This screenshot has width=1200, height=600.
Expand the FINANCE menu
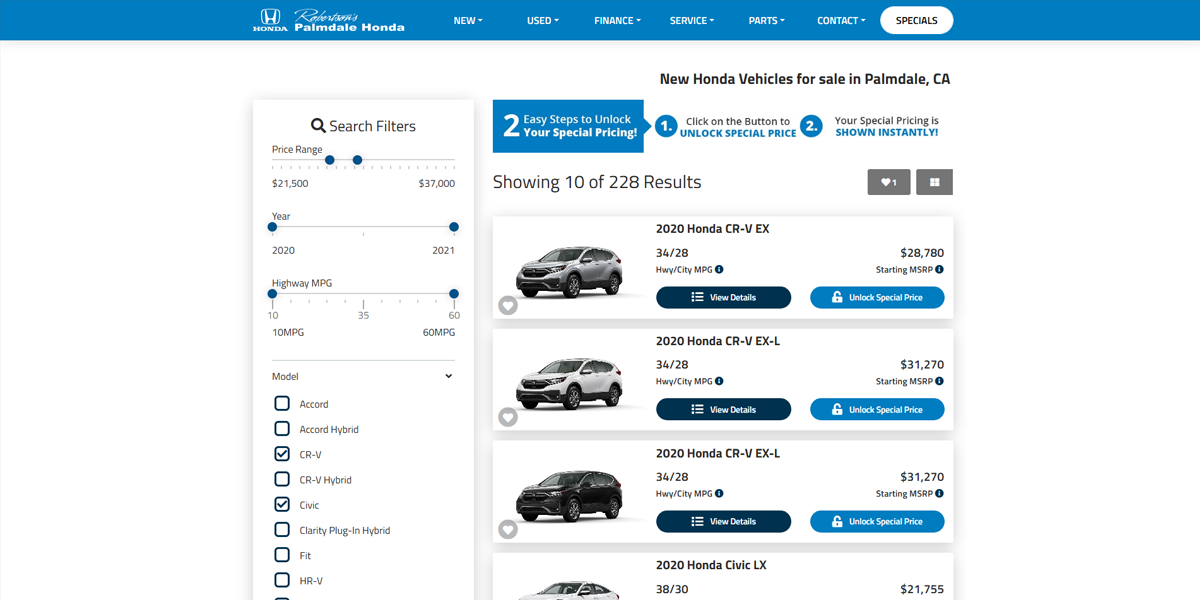[x=617, y=20]
